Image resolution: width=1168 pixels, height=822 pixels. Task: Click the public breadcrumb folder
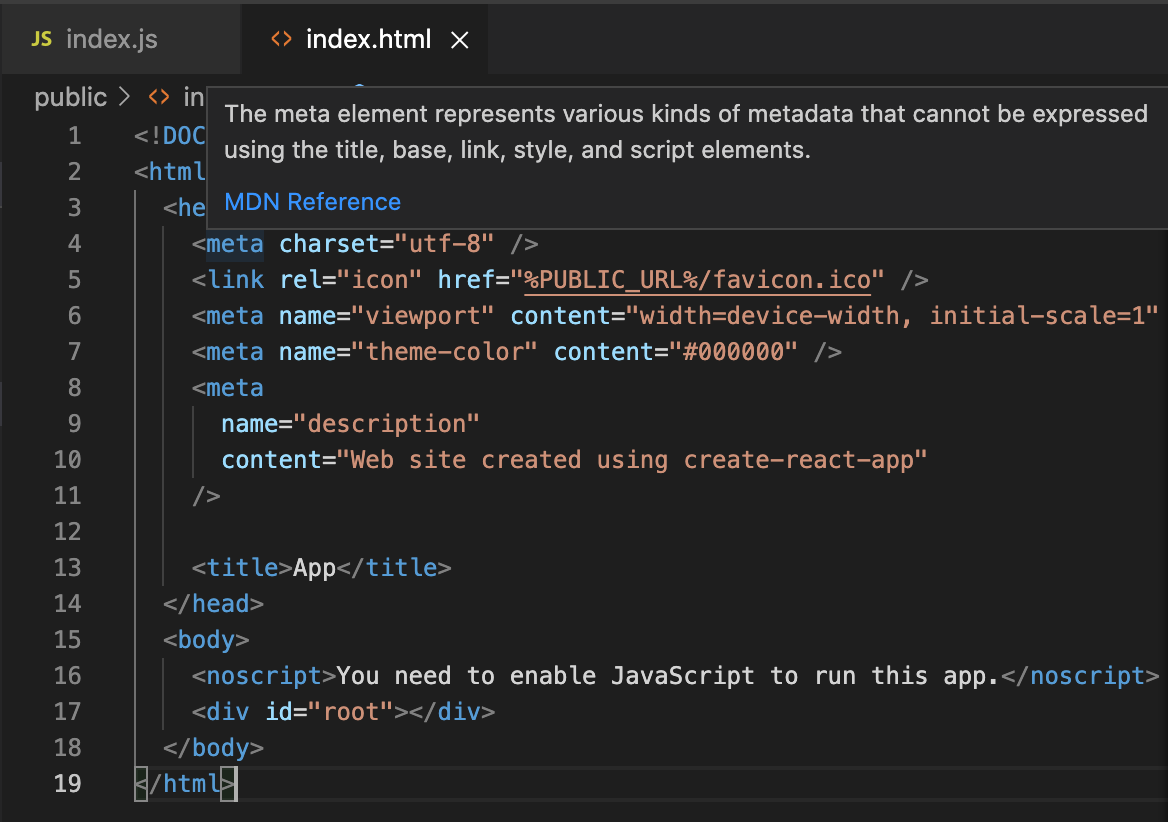[71, 98]
